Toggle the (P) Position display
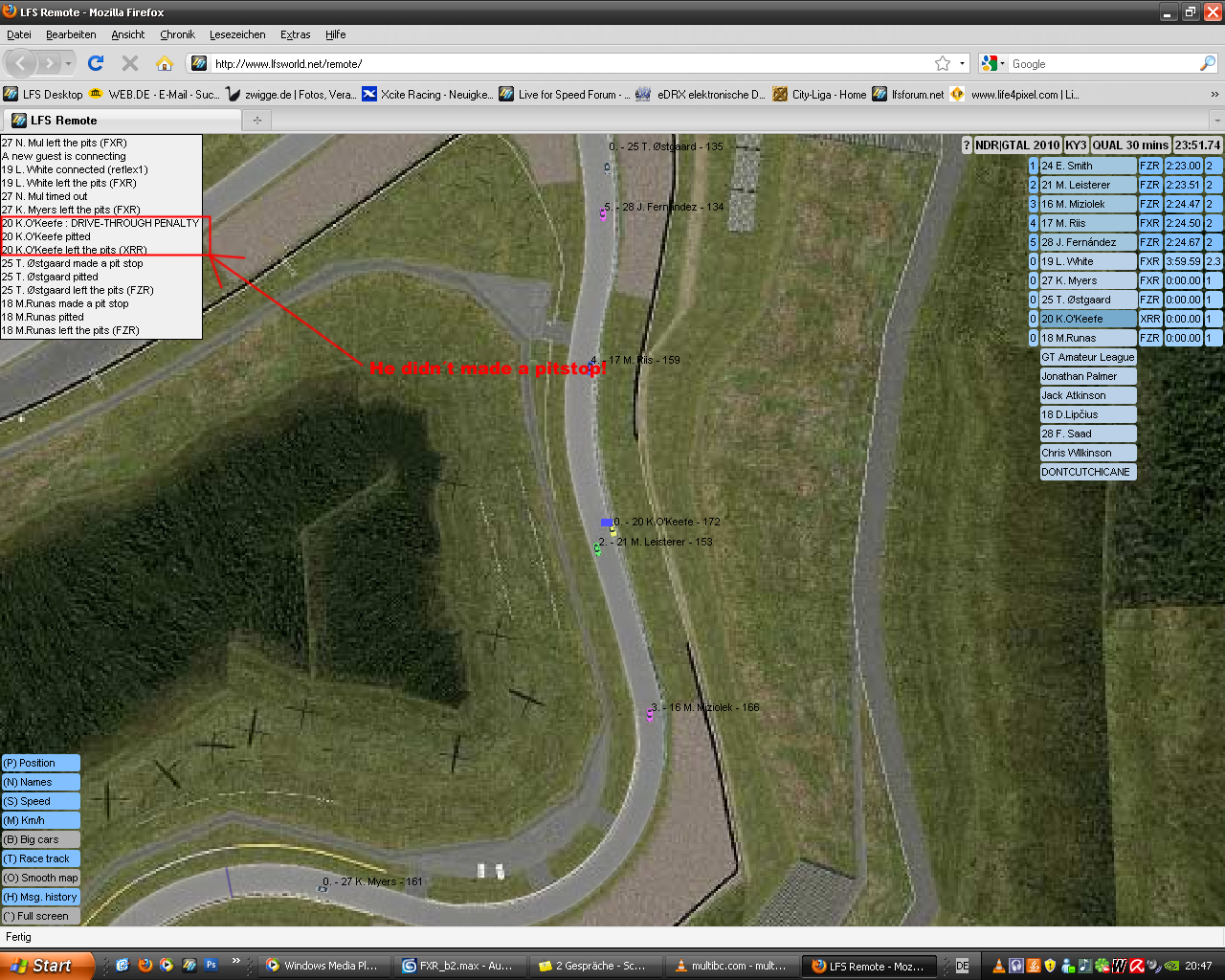 [x=40, y=763]
